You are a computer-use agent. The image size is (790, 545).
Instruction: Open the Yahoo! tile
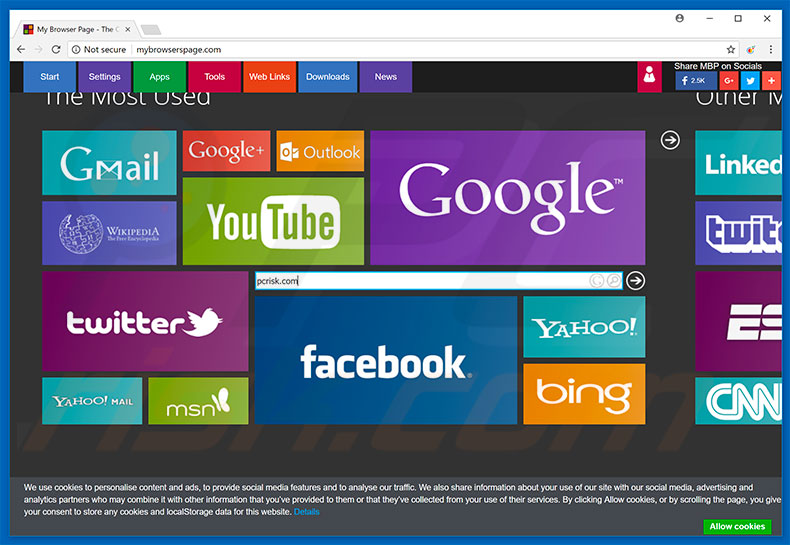584,327
